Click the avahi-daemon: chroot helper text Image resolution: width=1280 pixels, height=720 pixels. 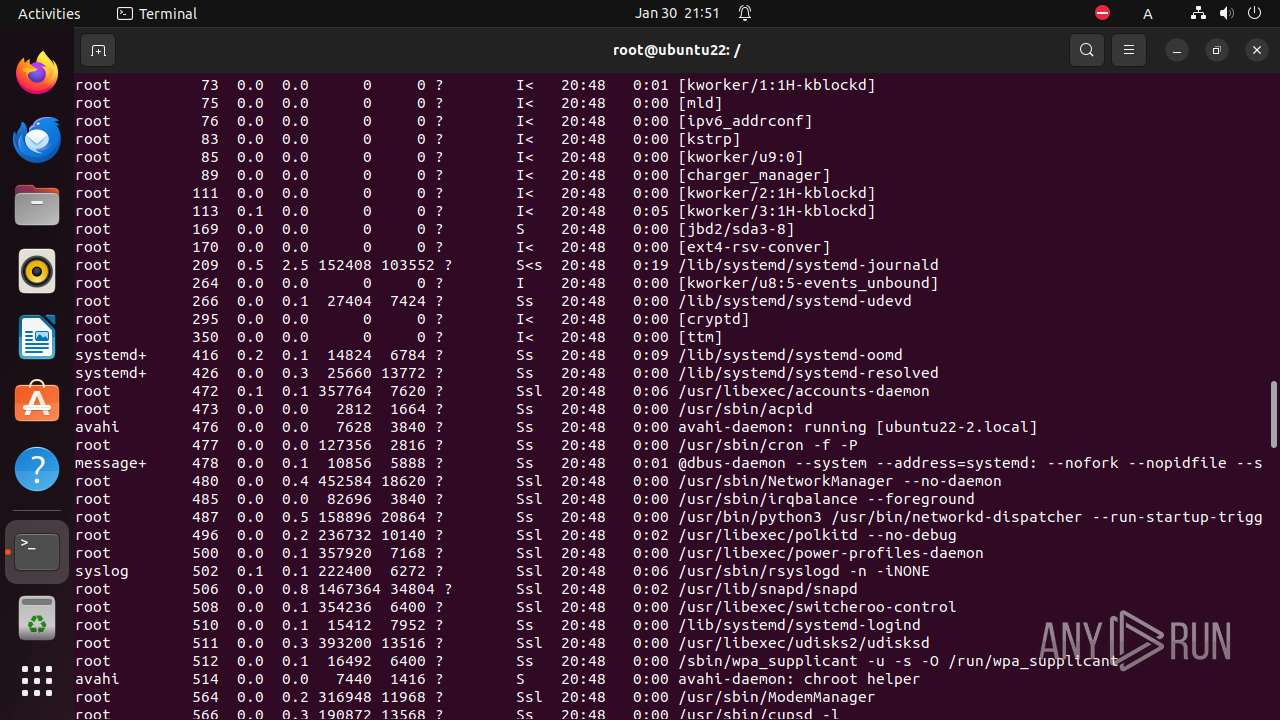pyautogui.click(x=799, y=679)
